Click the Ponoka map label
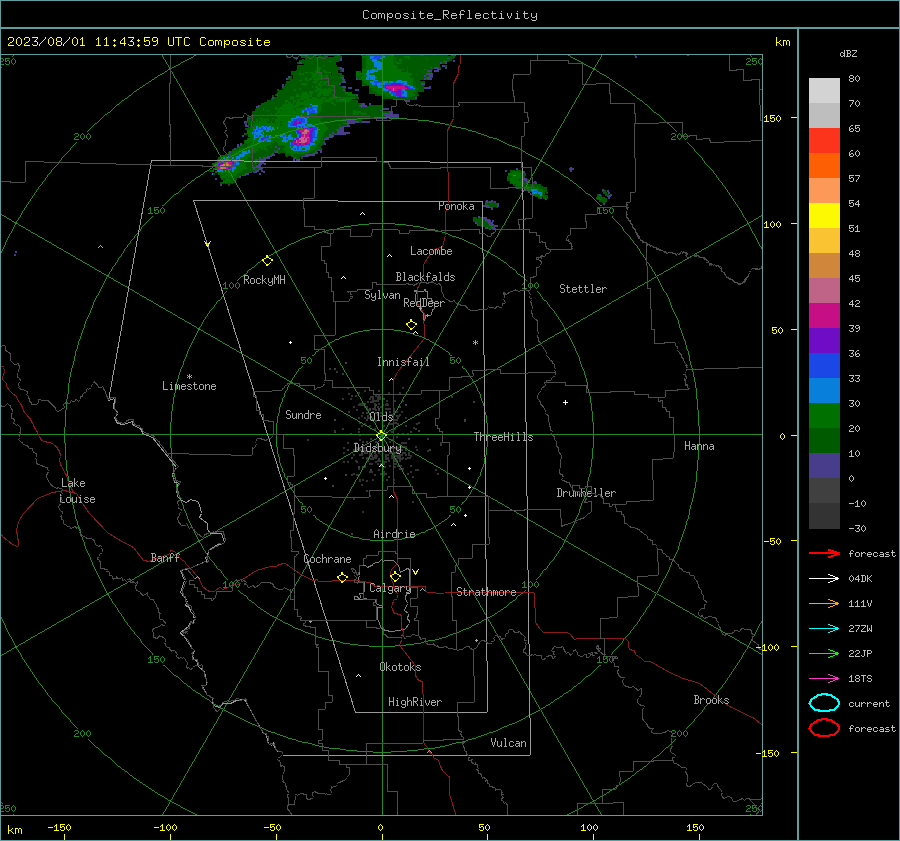Viewport: 900px width, 841px height. pyautogui.click(x=456, y=206)
